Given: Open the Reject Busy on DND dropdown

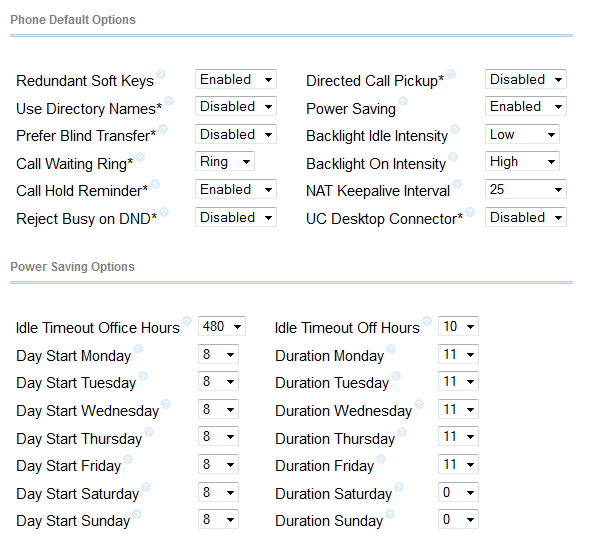Looking at the screenshot, I should coord(236,217).
